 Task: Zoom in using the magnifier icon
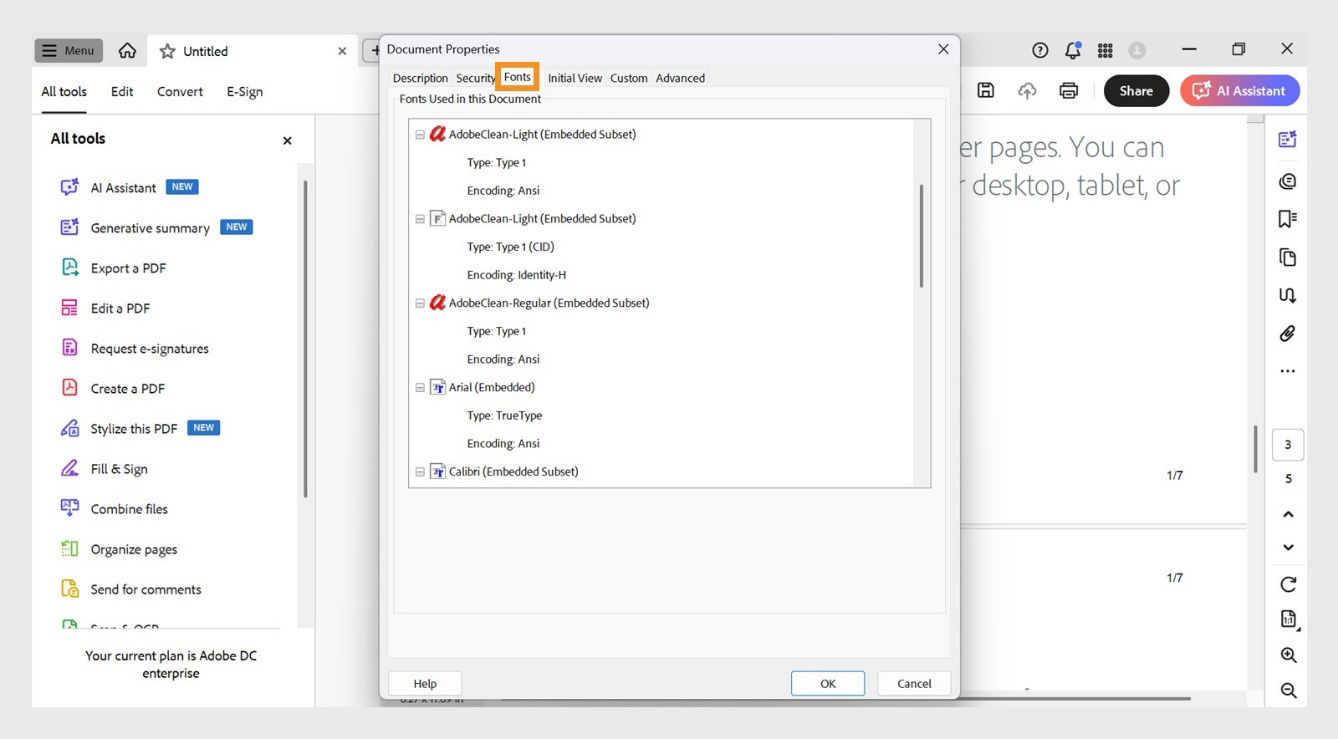(1288, 654)
